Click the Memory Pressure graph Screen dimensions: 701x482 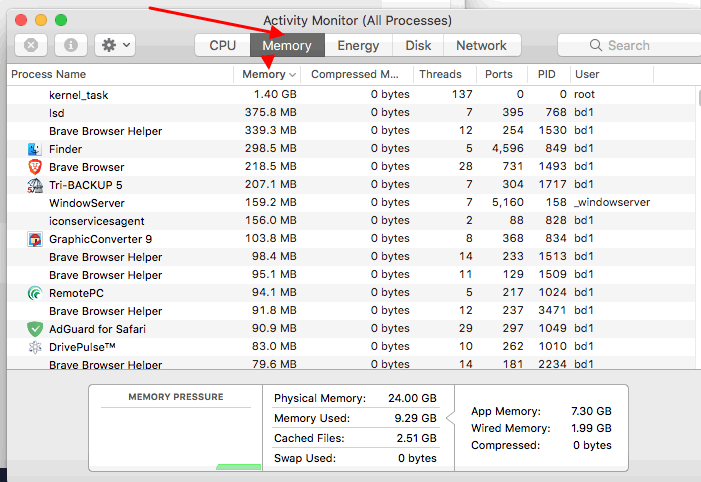[x=176, y=439]
